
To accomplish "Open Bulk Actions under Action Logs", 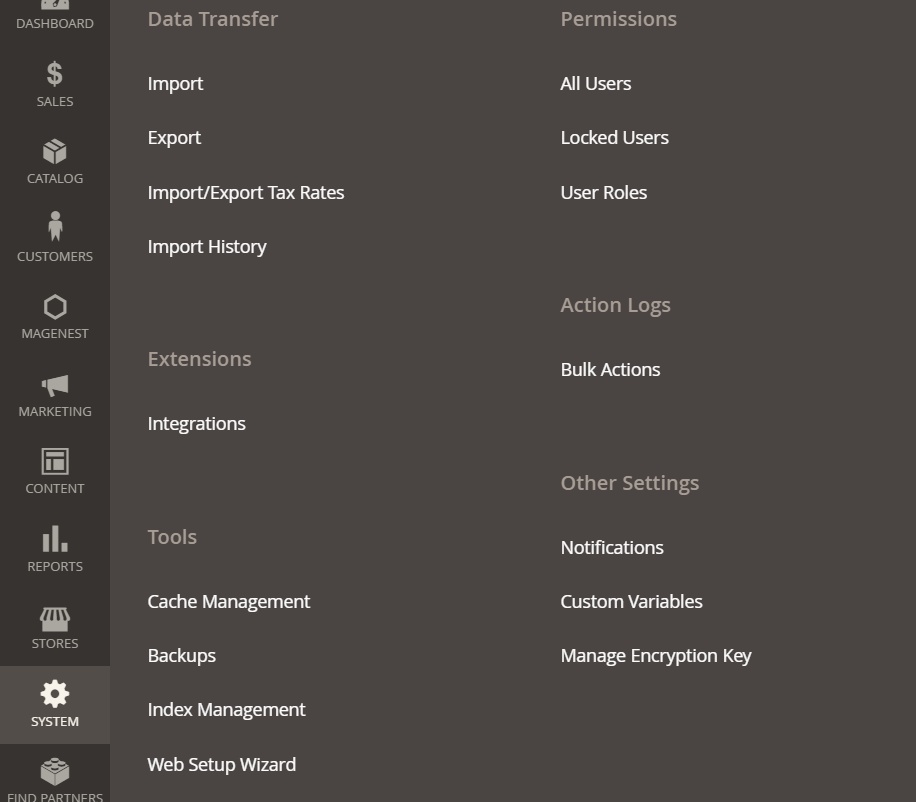I will tap(610, 370).
